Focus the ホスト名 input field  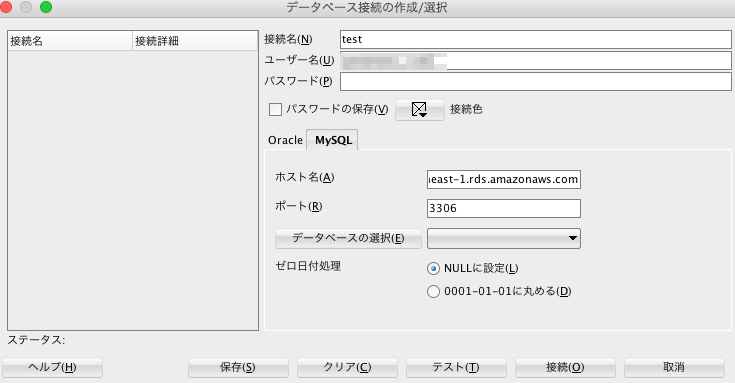504,180
